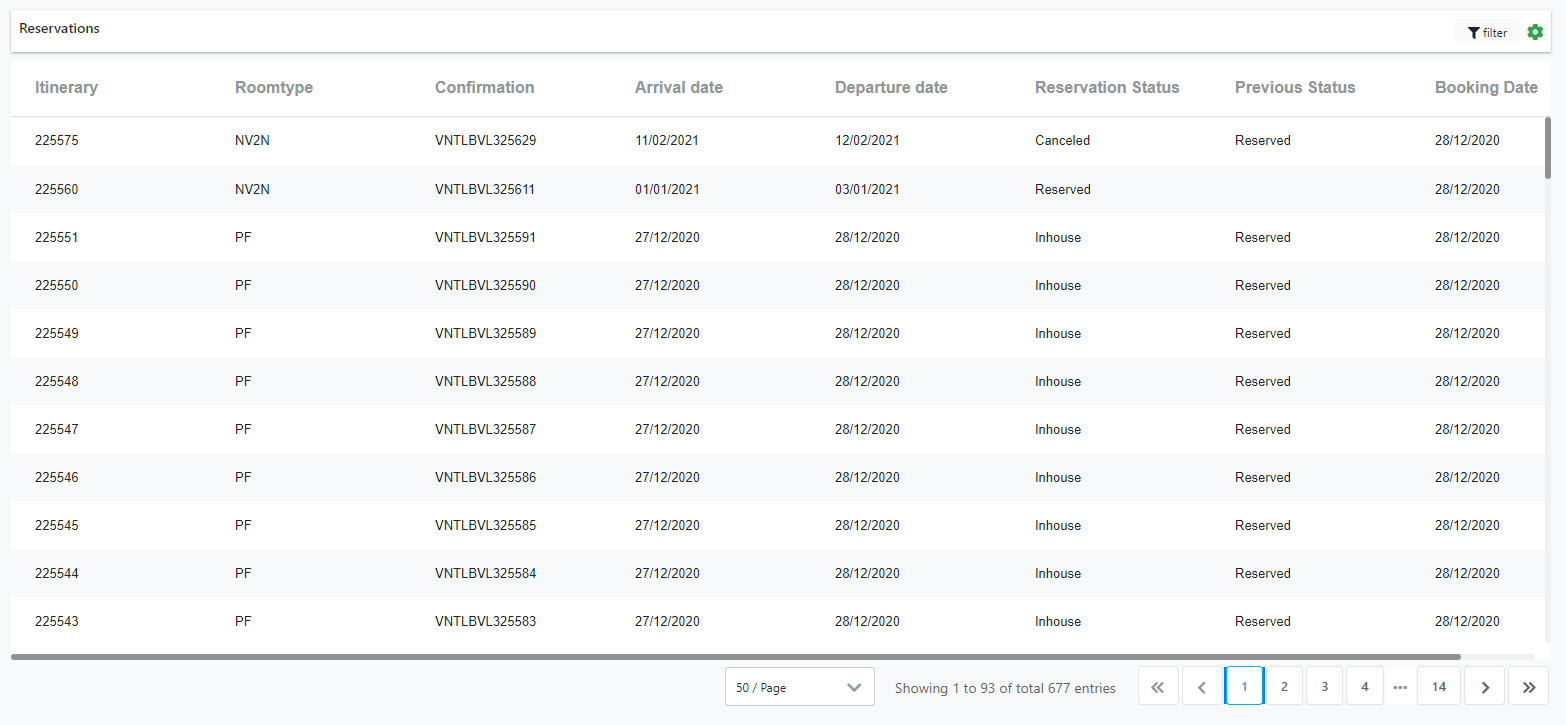Go to previous page arrow
The height and width of the screenshot is (725, 1566).
1202,687
